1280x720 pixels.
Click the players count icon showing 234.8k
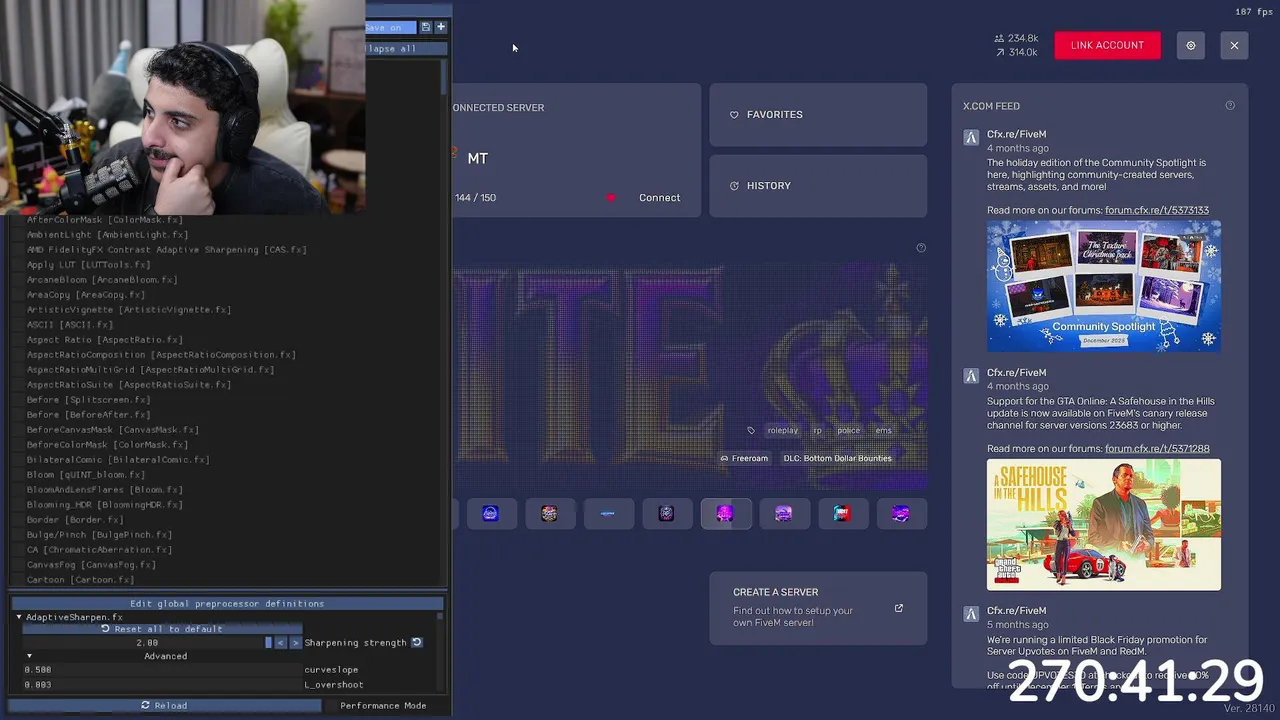pyautogui.click(x=999, y=38)
